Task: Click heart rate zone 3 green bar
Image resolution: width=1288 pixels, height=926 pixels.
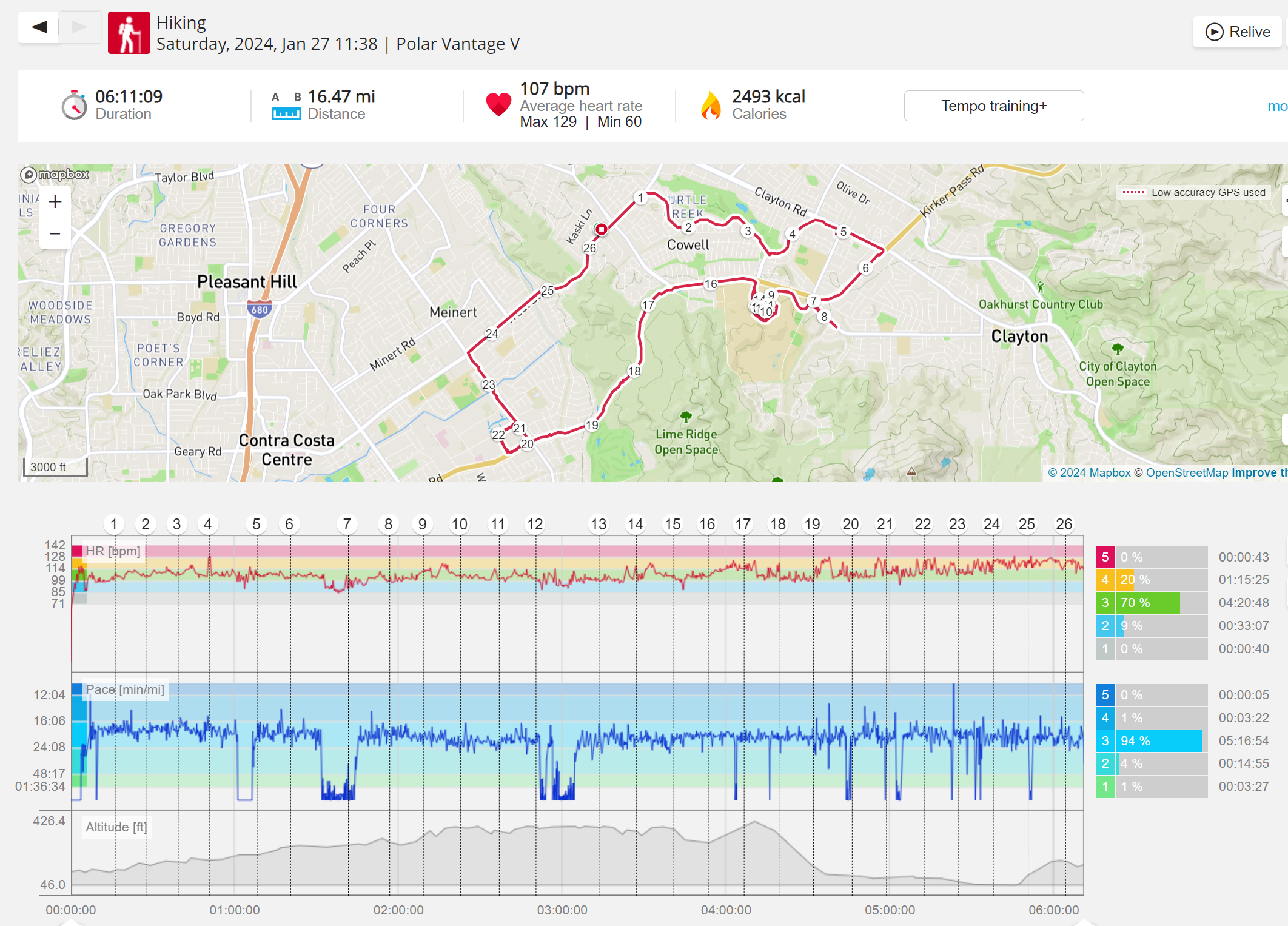Action: click(x=1148, y=603)
